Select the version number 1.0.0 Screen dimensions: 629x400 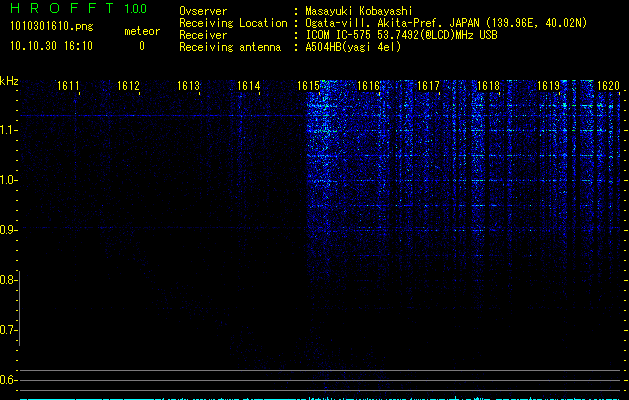click(136, 8)
